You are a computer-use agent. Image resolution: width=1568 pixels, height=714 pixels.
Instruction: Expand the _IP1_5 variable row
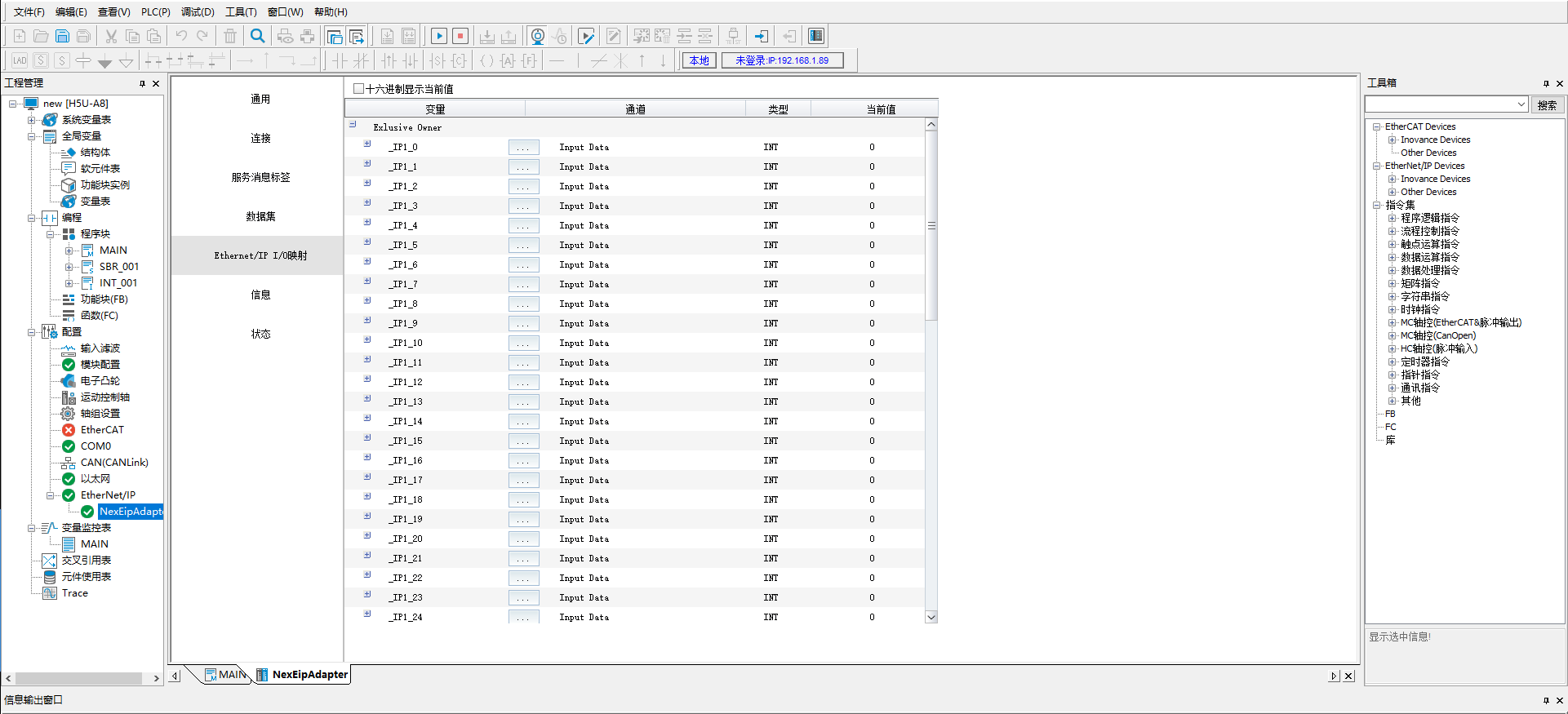tap(367, 242)
